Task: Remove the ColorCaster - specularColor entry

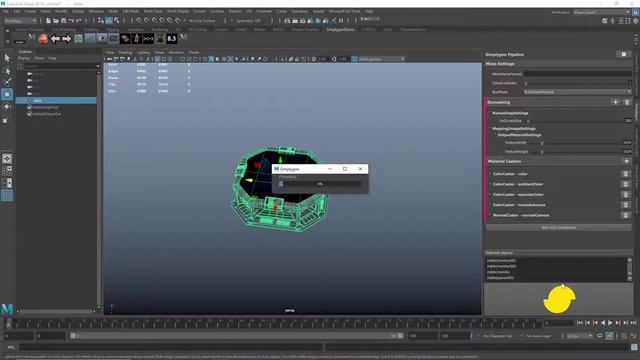Action: (626, 195)
